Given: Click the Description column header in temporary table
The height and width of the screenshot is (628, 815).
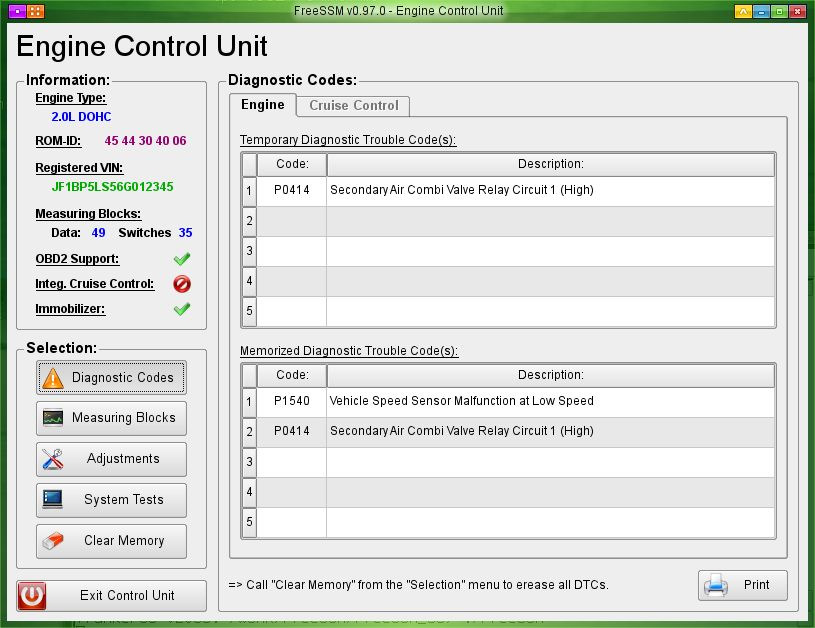Looking at the screenshot, I should (550, 164).
